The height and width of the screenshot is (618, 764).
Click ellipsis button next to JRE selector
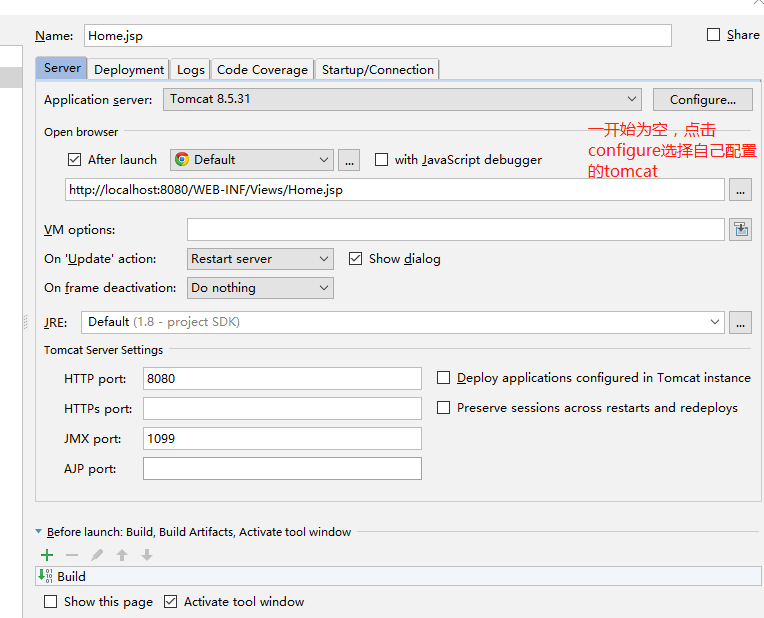click(x=741, y=322)
